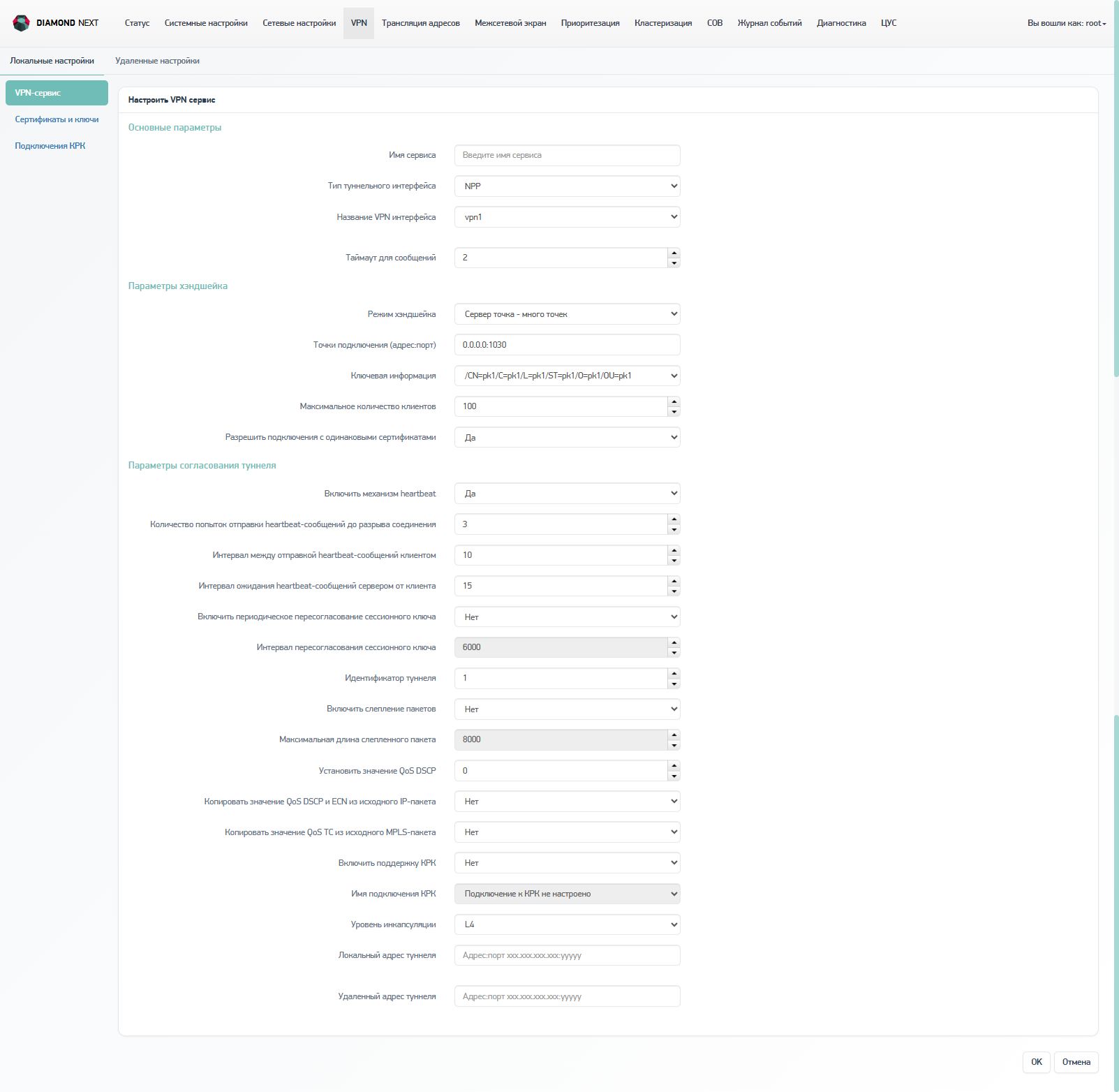The height and width of the screenshot is (1092, 1119).
Task: Open Подключения КРК in sidebar
Action: point(50,146)
